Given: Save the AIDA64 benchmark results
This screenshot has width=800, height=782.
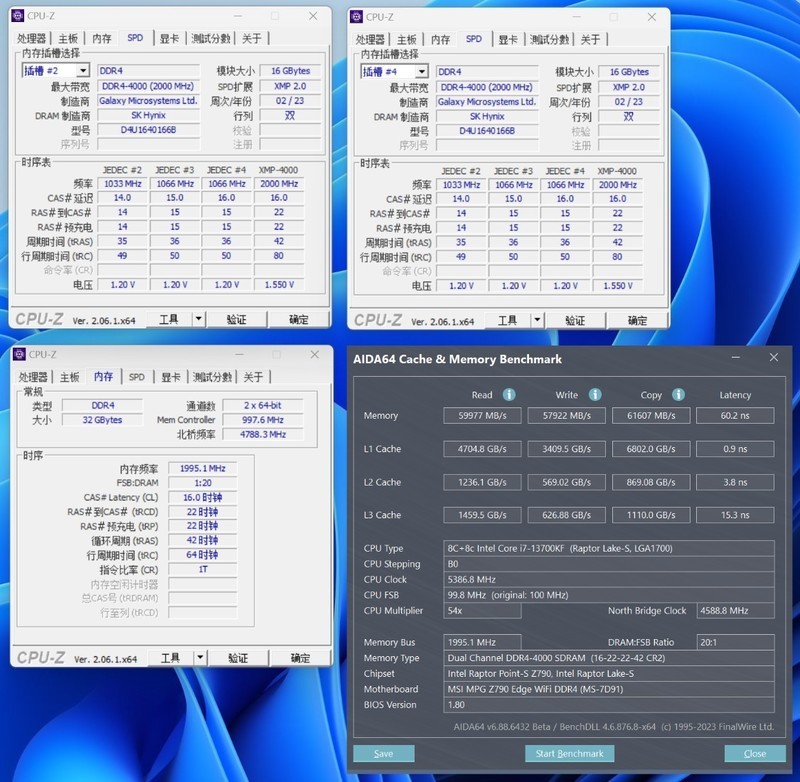Looking at the screenshot, I should [383, 753].
